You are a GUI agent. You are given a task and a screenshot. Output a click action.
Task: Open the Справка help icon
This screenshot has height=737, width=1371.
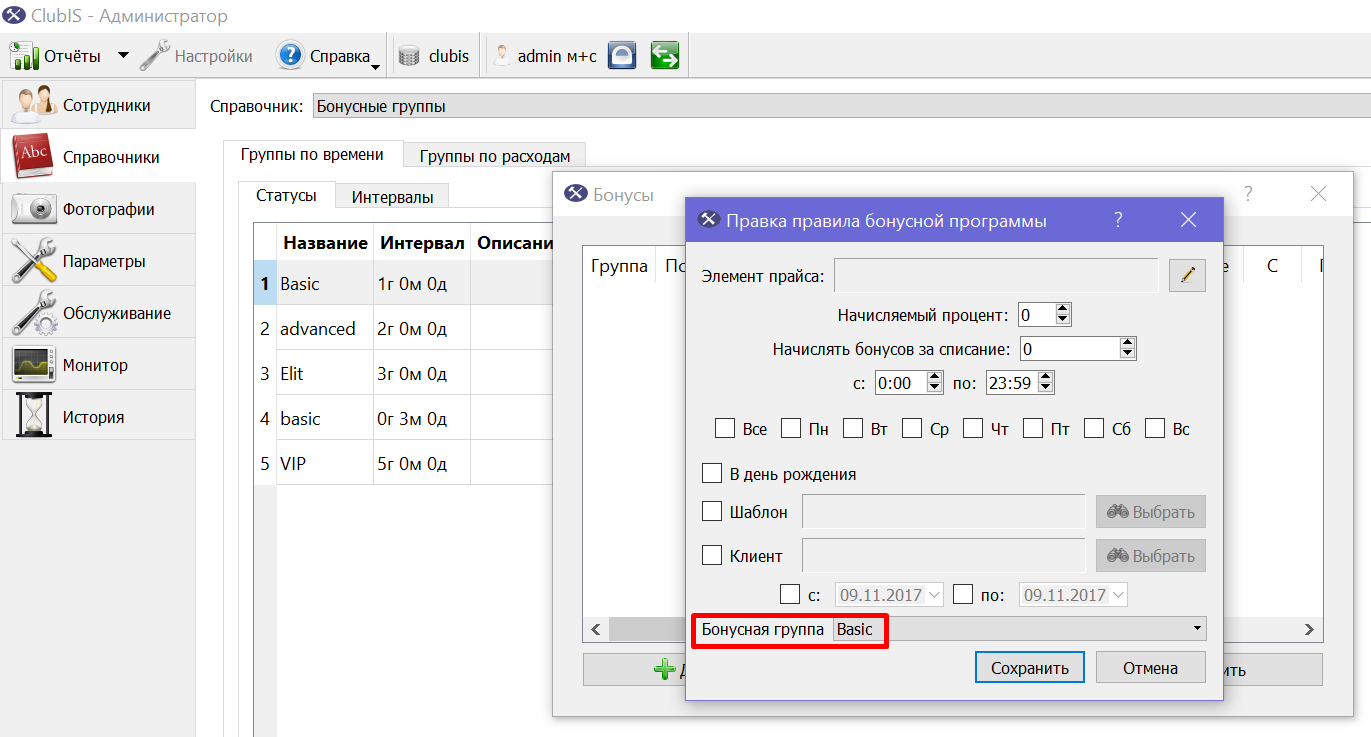(290, 55)
